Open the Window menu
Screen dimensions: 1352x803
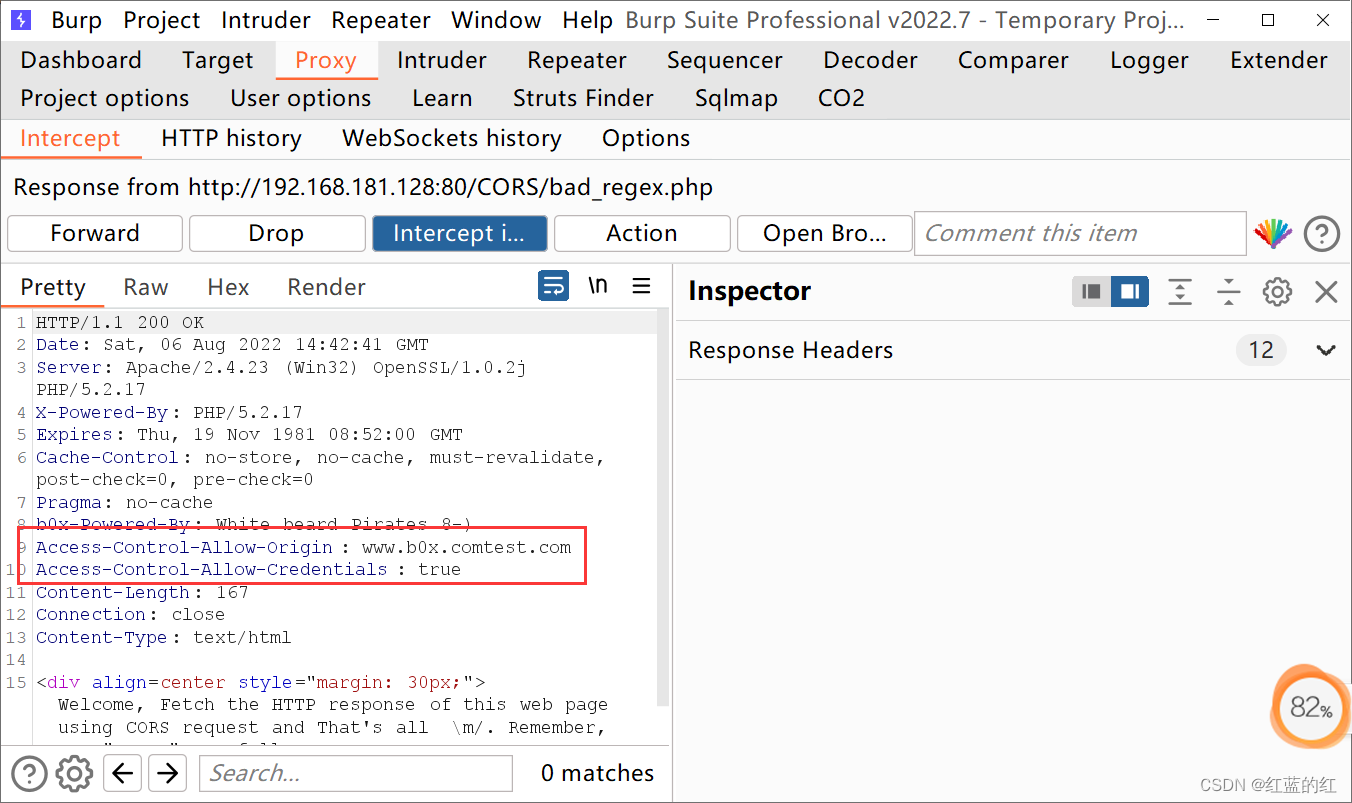(497, 20)
